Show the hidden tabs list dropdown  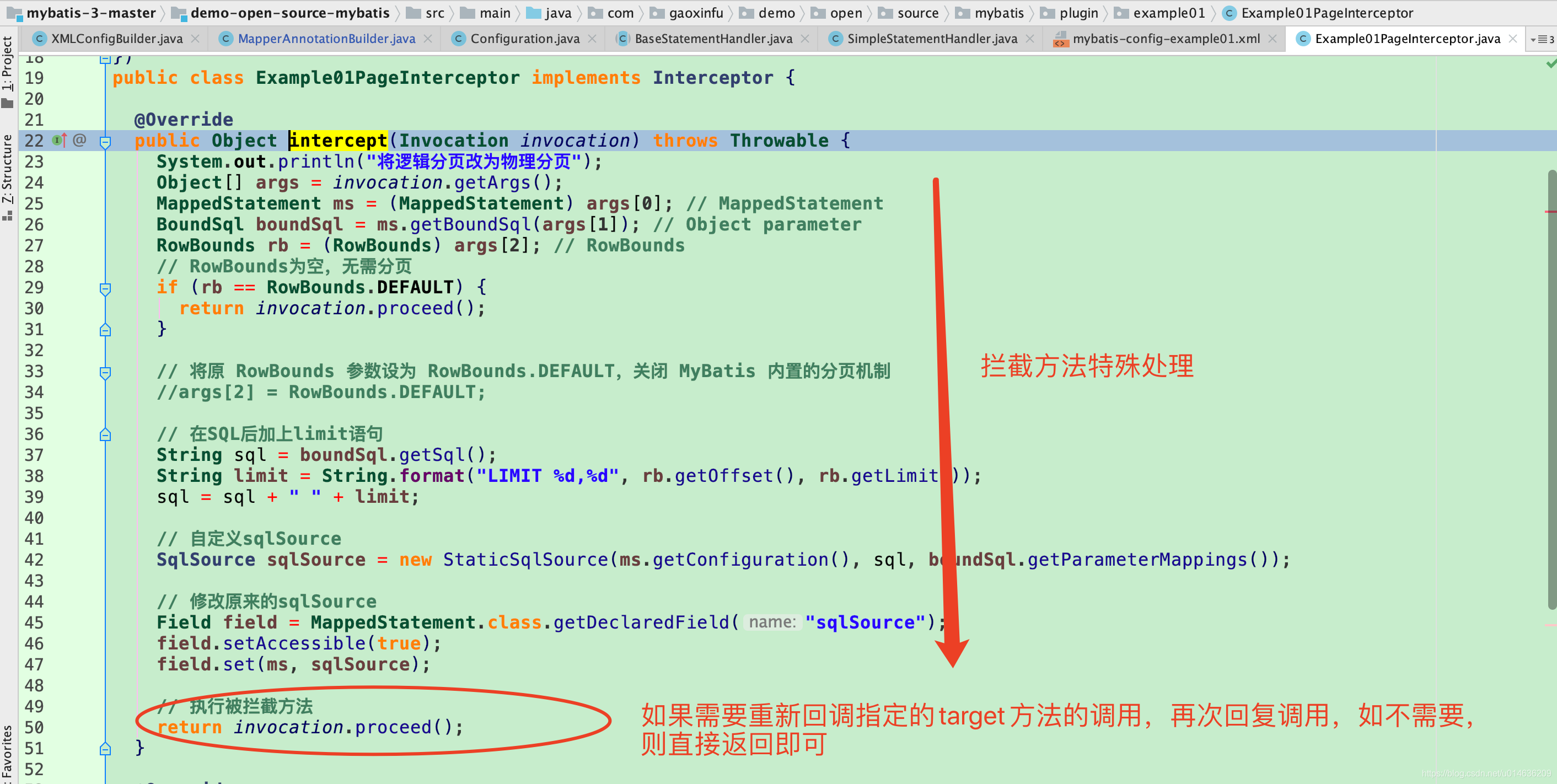[1542, 40]
